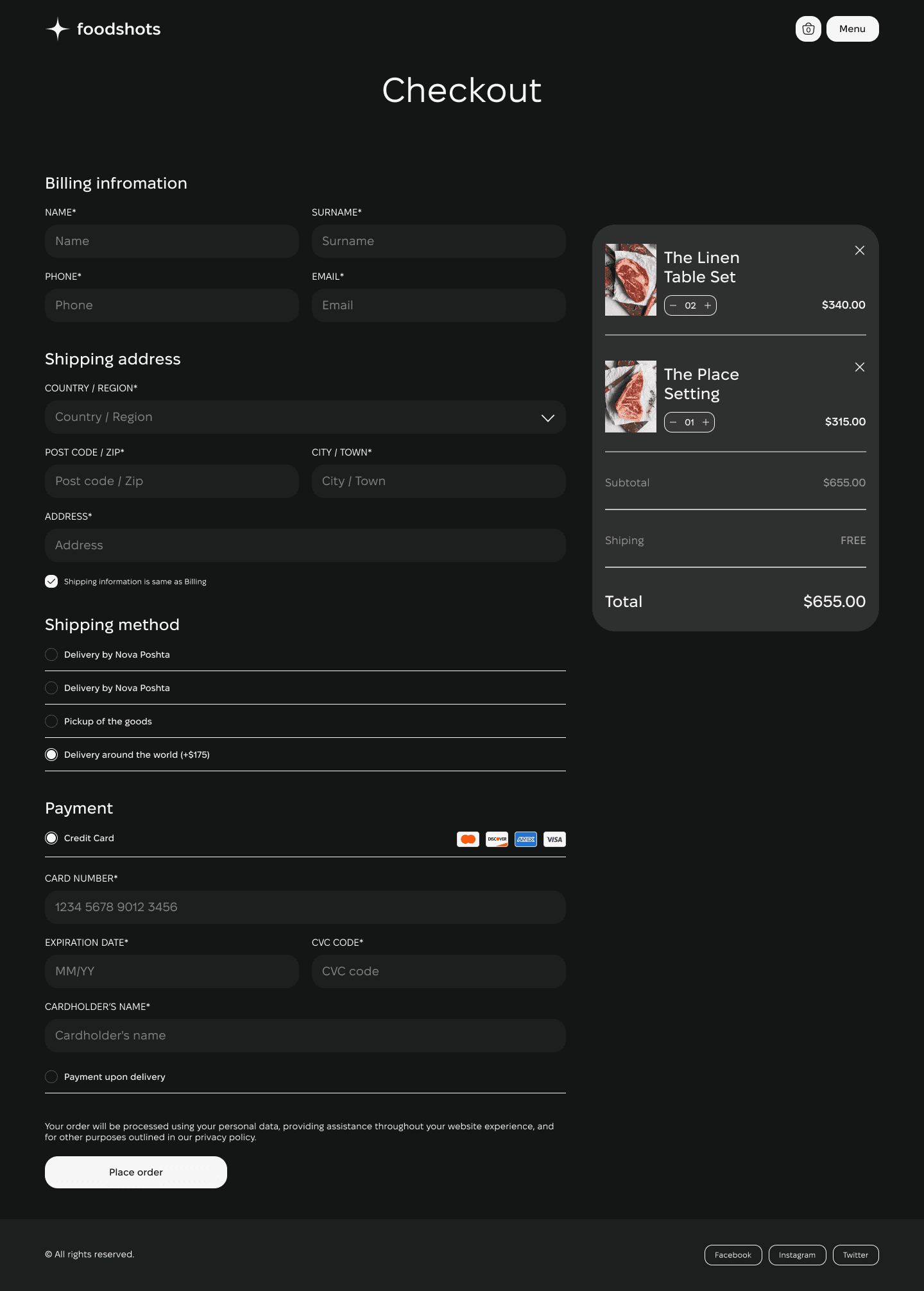
Task: Decrease quantity of The Place Setting
Action: coord(673,422)
